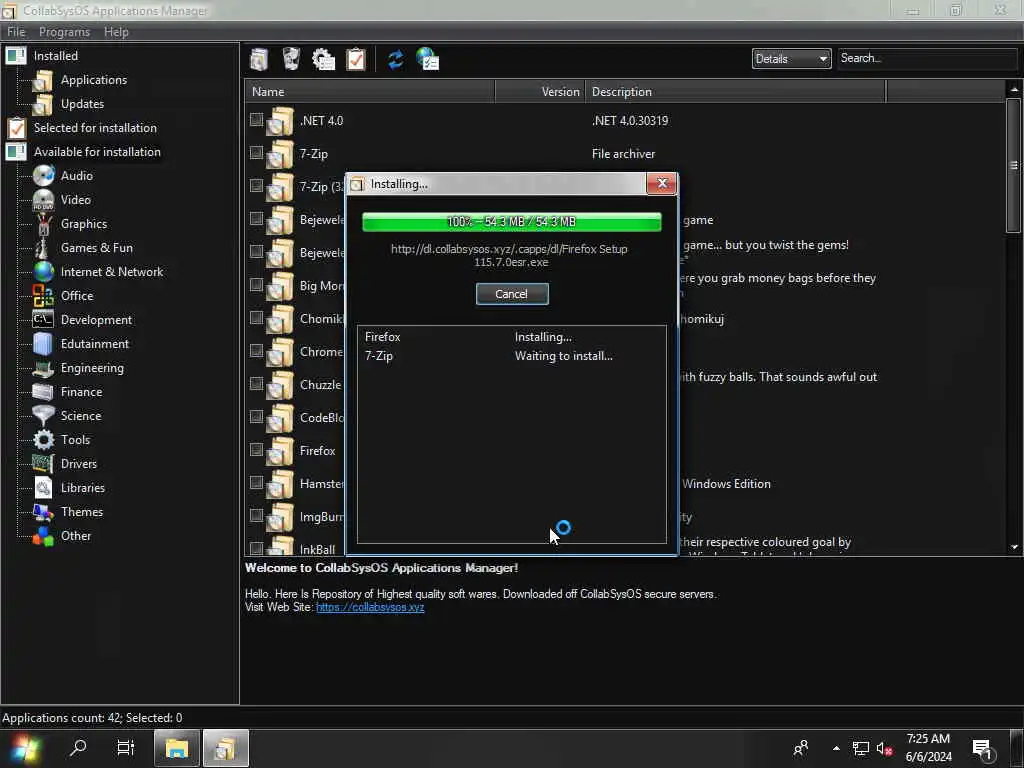The image size is (1024, 768).
Task: Tick the 7-Zip File archiver checkbox
Action: [256, 152]
